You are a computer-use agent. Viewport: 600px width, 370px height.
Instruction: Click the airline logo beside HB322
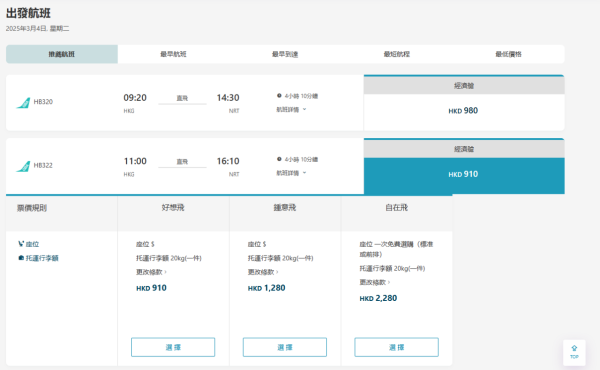[23, 166]
